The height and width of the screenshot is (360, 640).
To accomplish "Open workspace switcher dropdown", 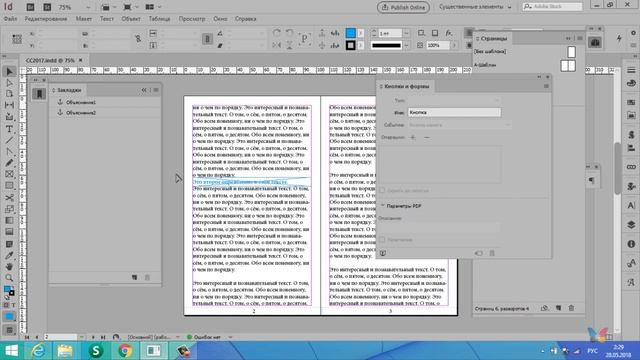I will pyautogui.click(x=475, y=7).
